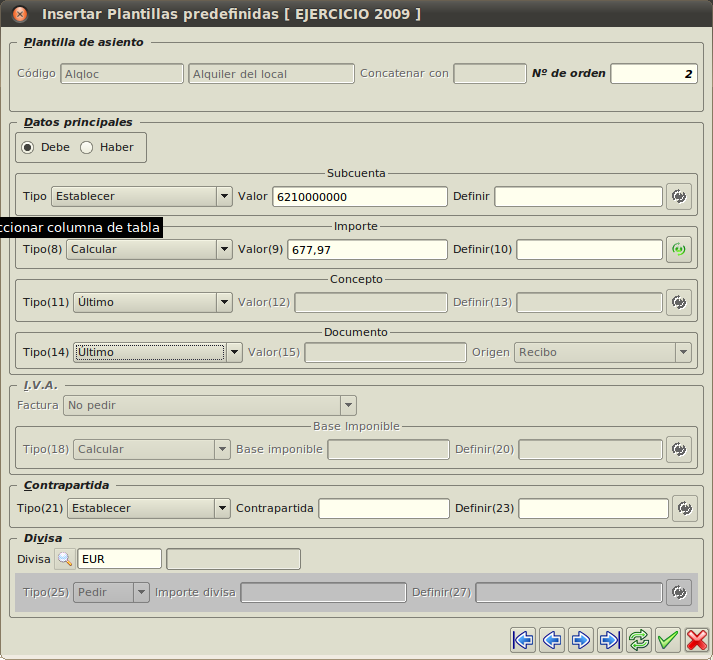Click the Definir(23) input field

593,508
